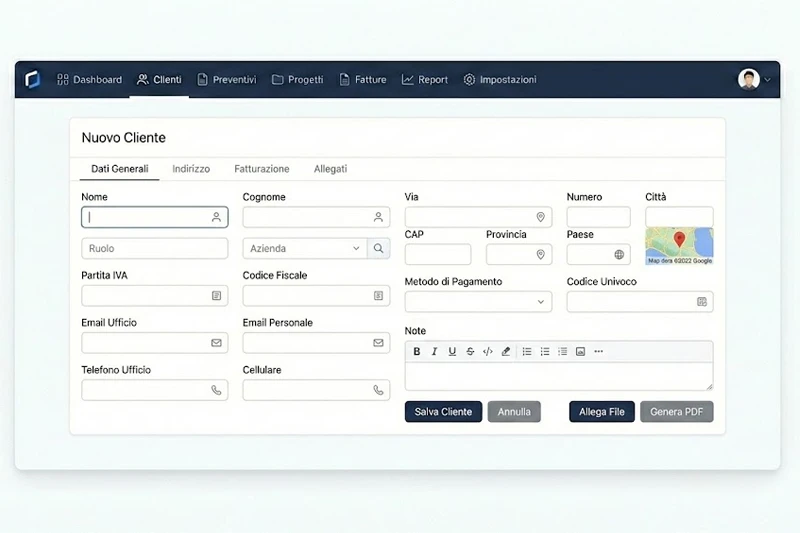Click the Via address field
Image resolution: width=800 pixels, height=533 pixels.
[478, 217]
